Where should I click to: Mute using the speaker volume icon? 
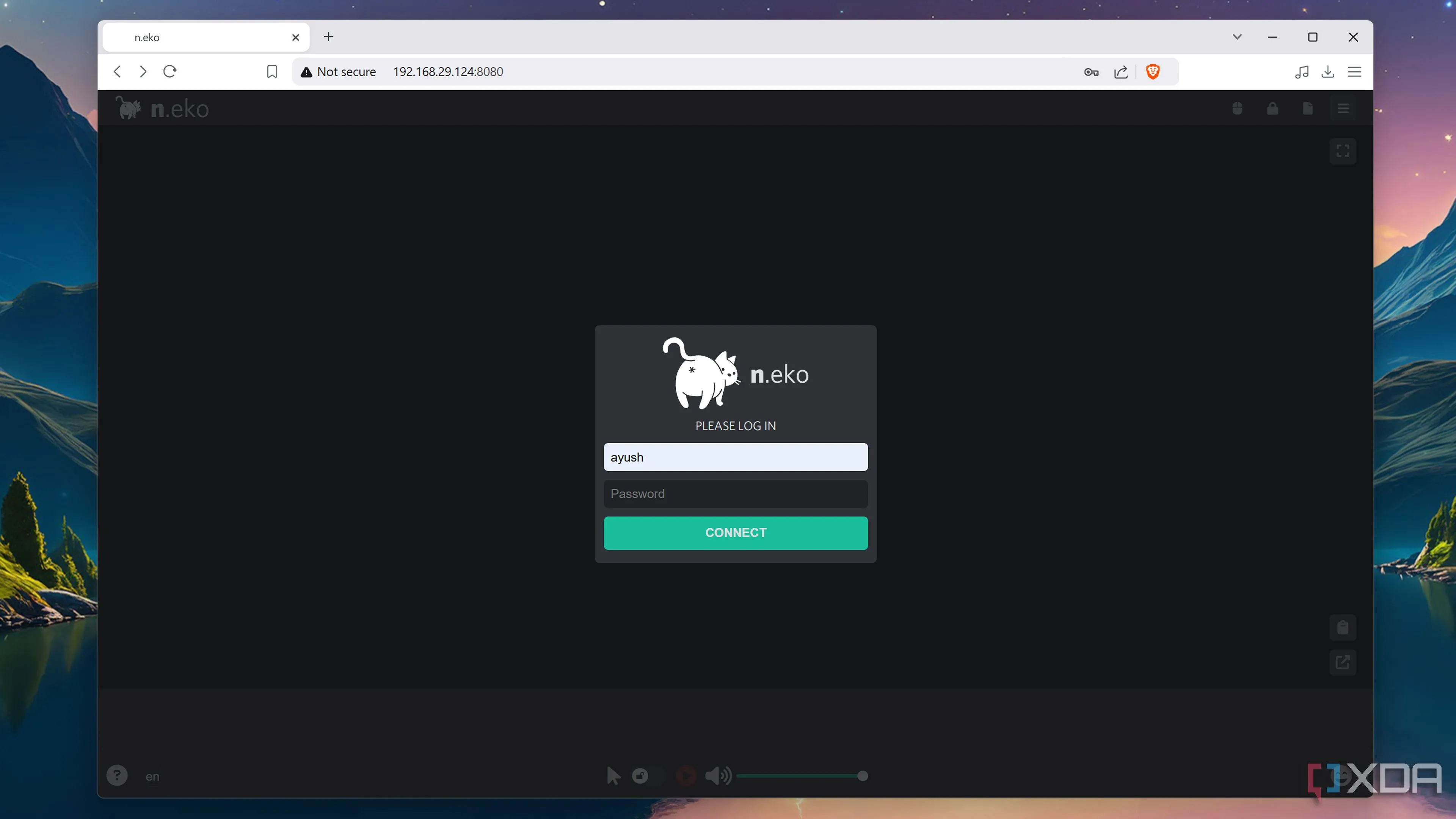tap(719, 775)
